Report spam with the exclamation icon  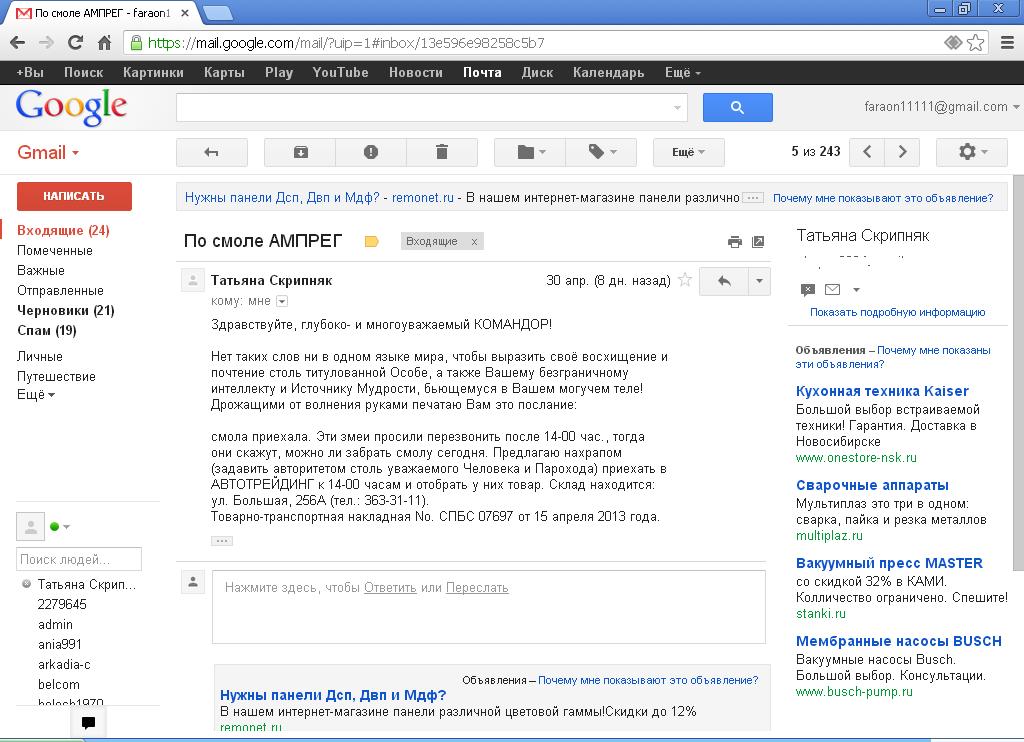(371, 152)
